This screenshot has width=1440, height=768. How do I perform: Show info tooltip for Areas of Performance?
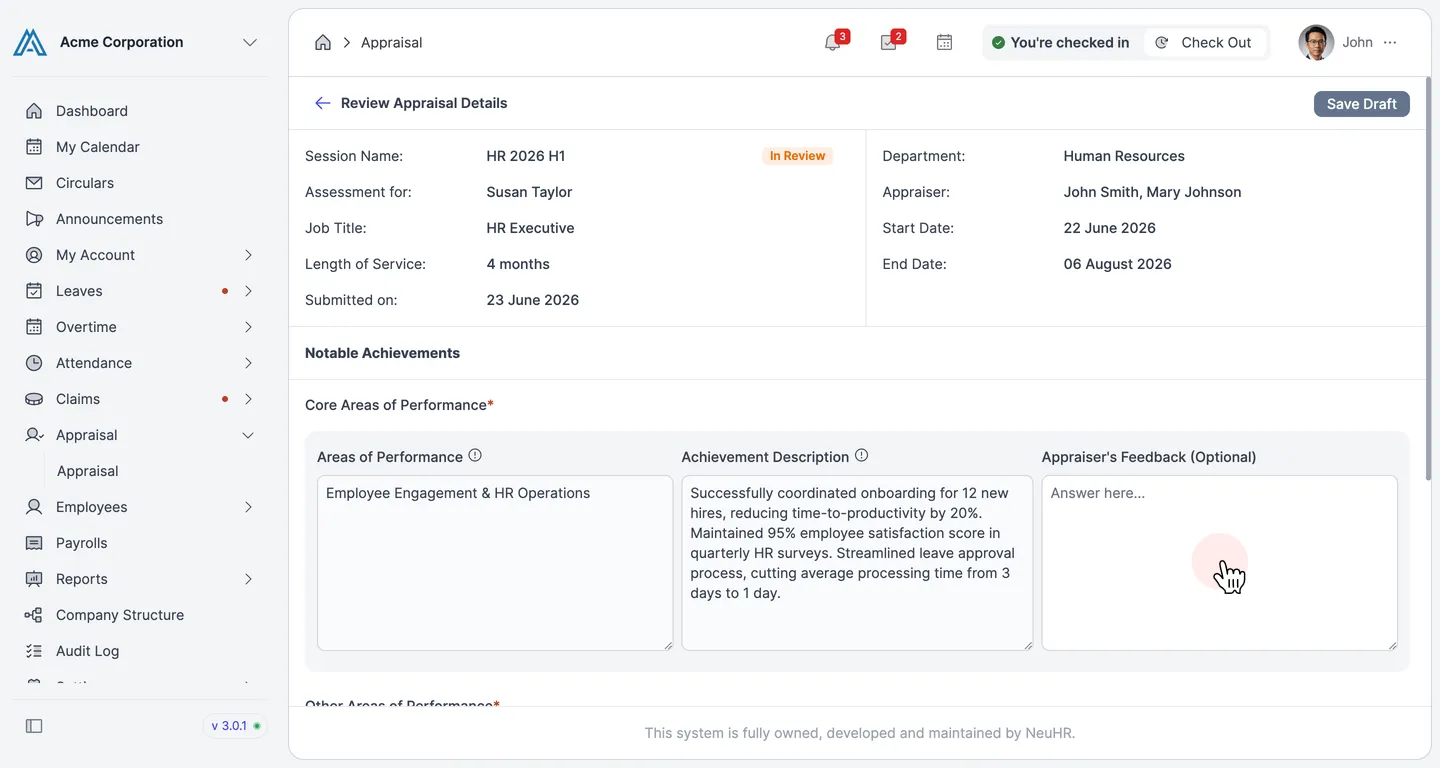[x=475, y=455]
